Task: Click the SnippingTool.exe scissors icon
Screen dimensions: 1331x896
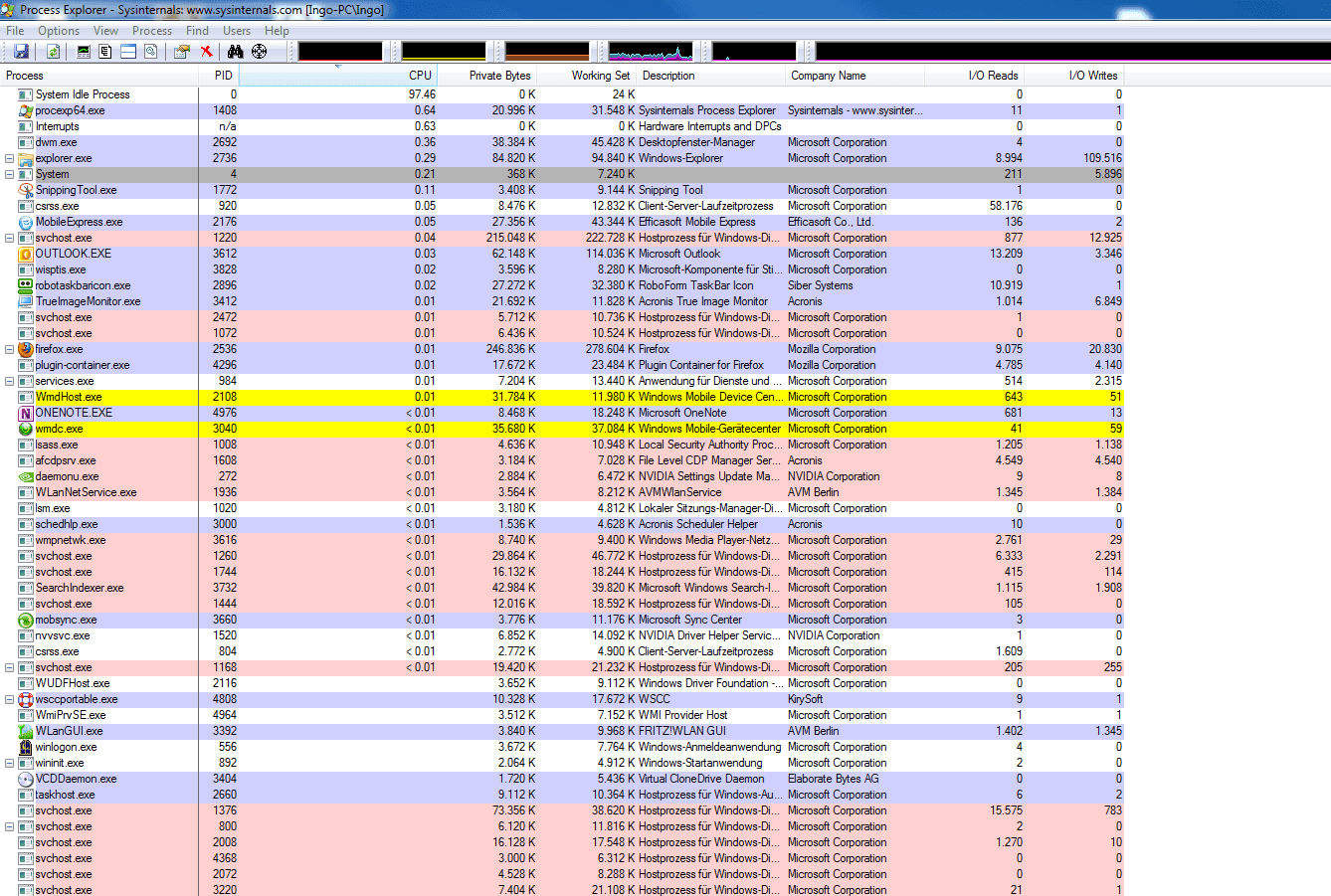Action: (x=26, y=190)
